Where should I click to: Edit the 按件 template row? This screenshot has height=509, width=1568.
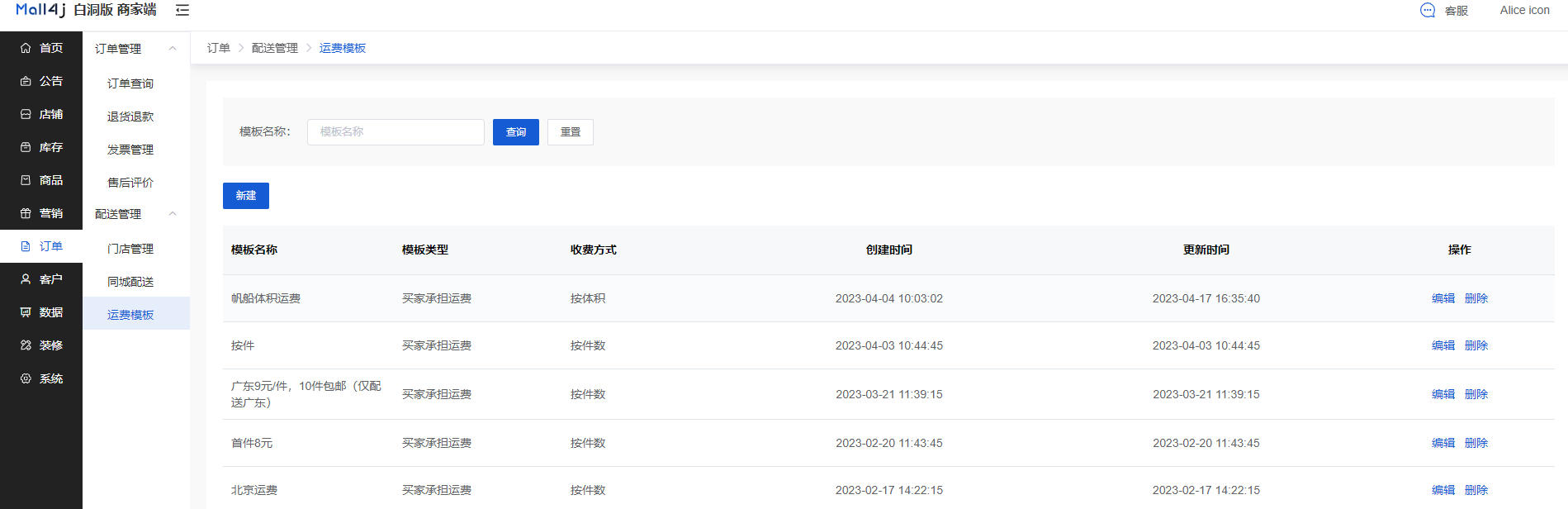click(x=1443, y=345)
